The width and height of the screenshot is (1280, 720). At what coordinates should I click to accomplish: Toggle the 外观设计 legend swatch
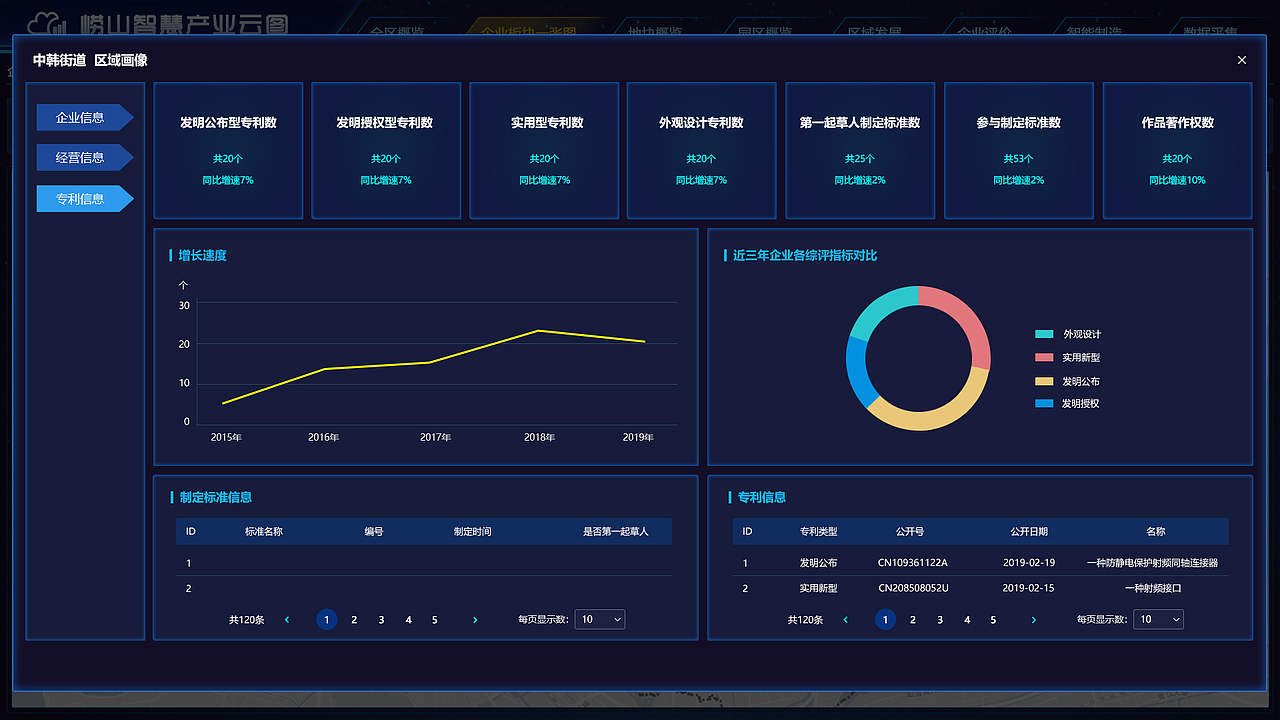tap(1044, 334)
